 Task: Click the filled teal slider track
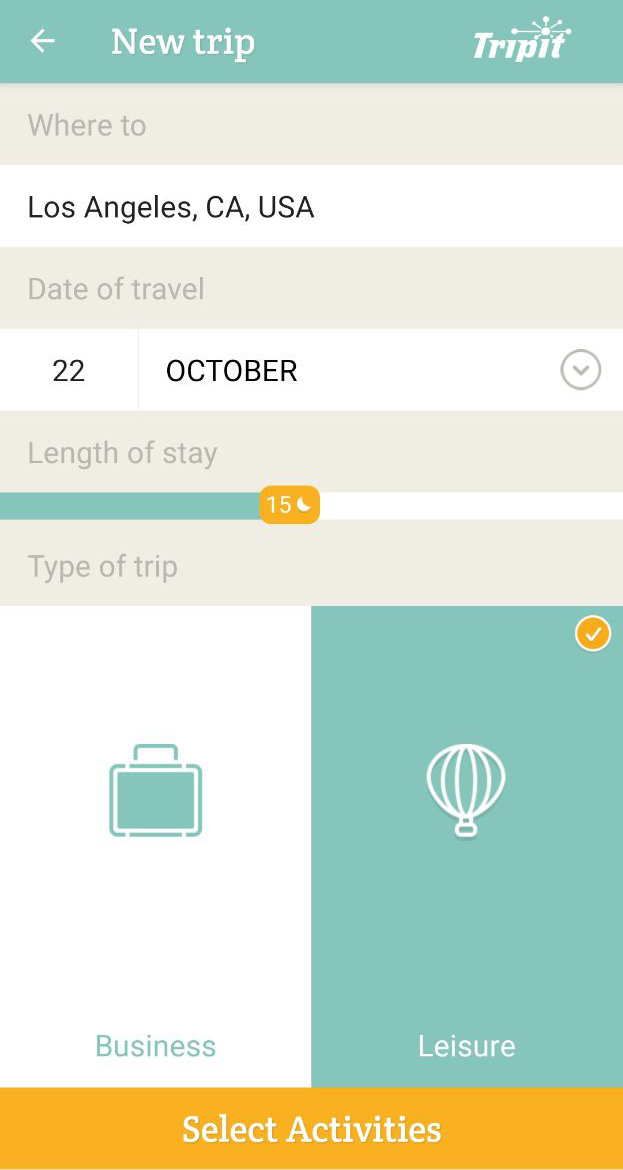click(130, 506)
